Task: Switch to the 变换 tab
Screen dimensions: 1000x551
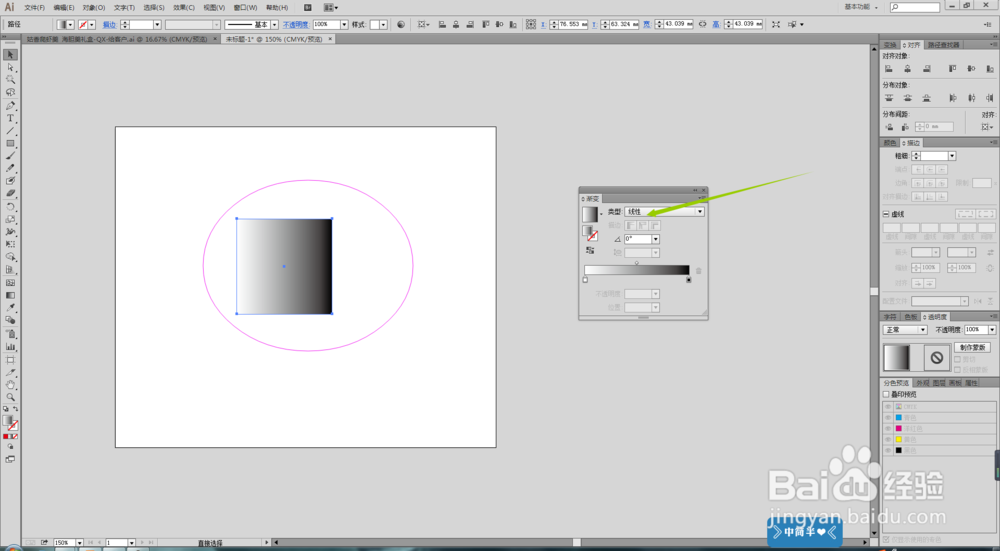Action: (890, 45)
